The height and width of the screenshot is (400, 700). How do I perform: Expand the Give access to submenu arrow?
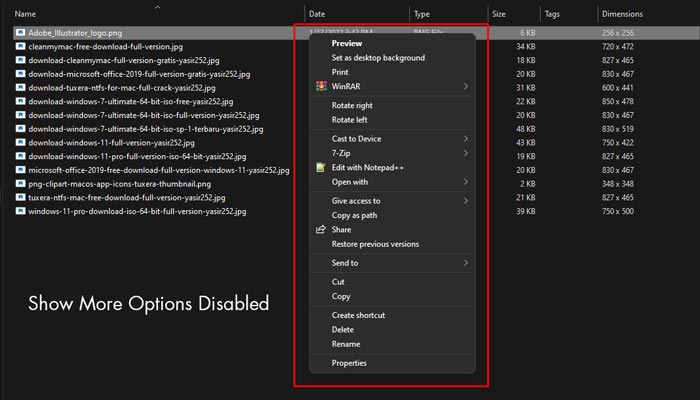click(466, 201)
